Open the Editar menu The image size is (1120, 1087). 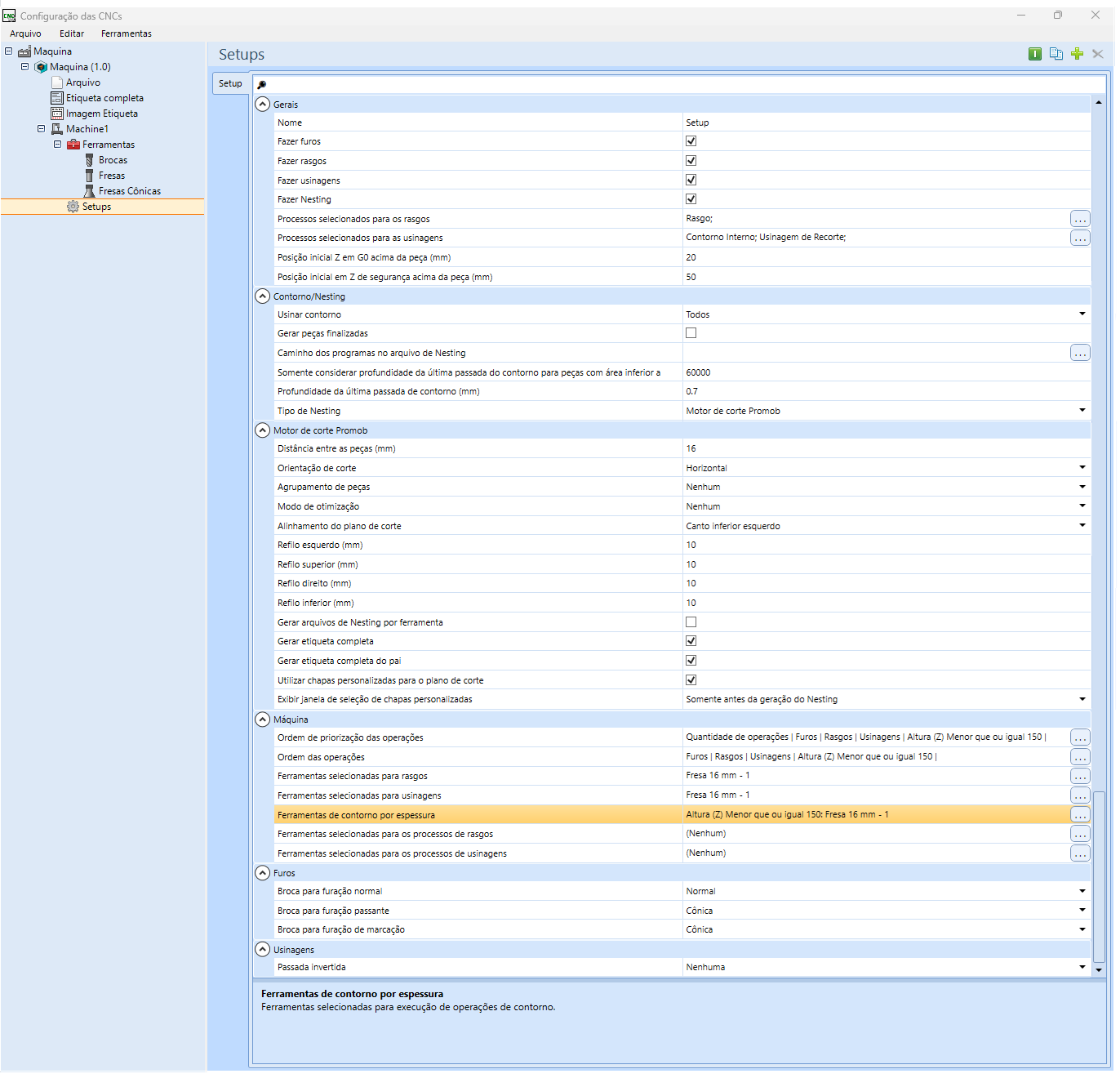click(x=72, y=33)
